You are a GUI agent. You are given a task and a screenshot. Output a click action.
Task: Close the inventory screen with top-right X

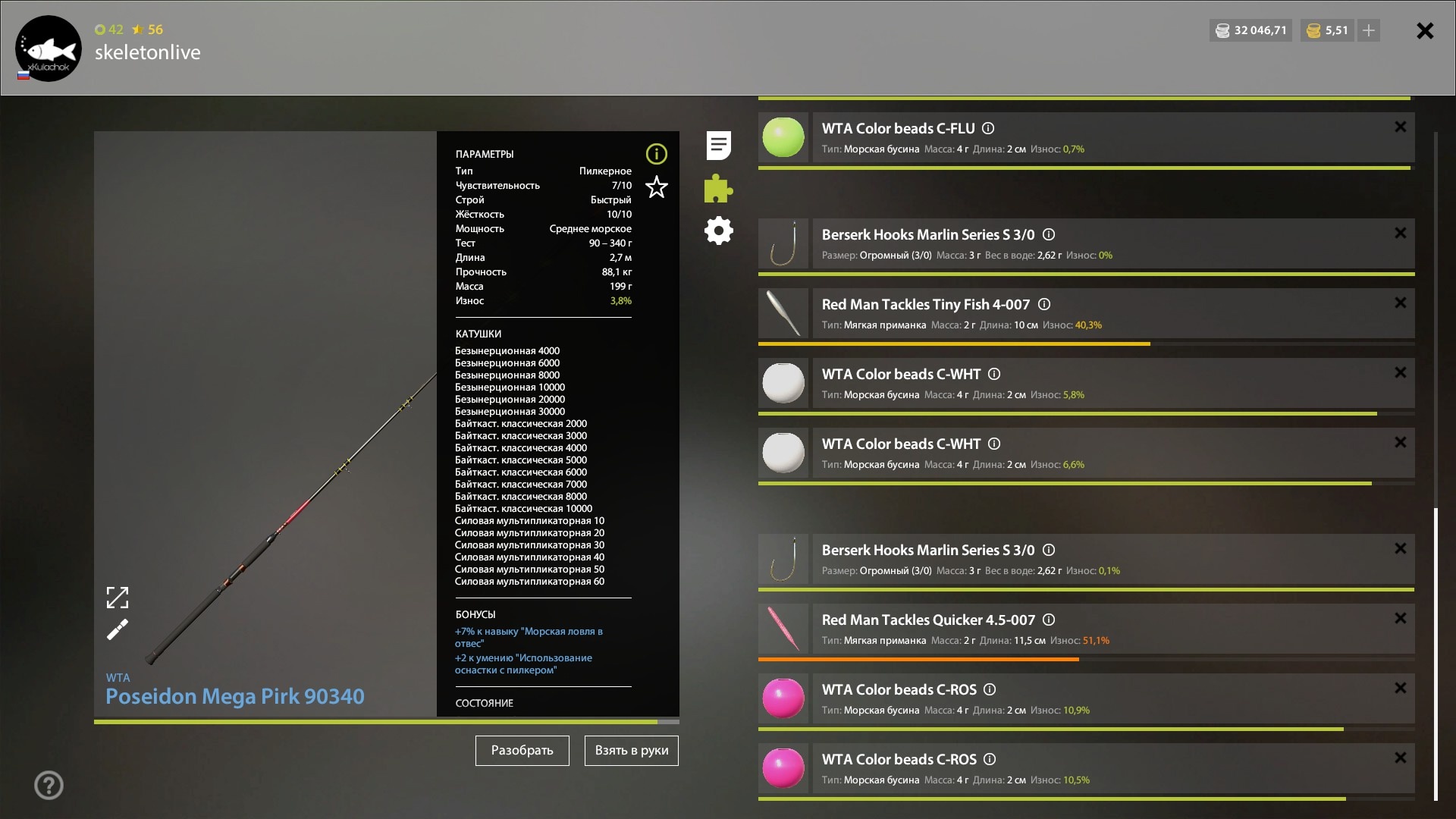pos(1425,30)
